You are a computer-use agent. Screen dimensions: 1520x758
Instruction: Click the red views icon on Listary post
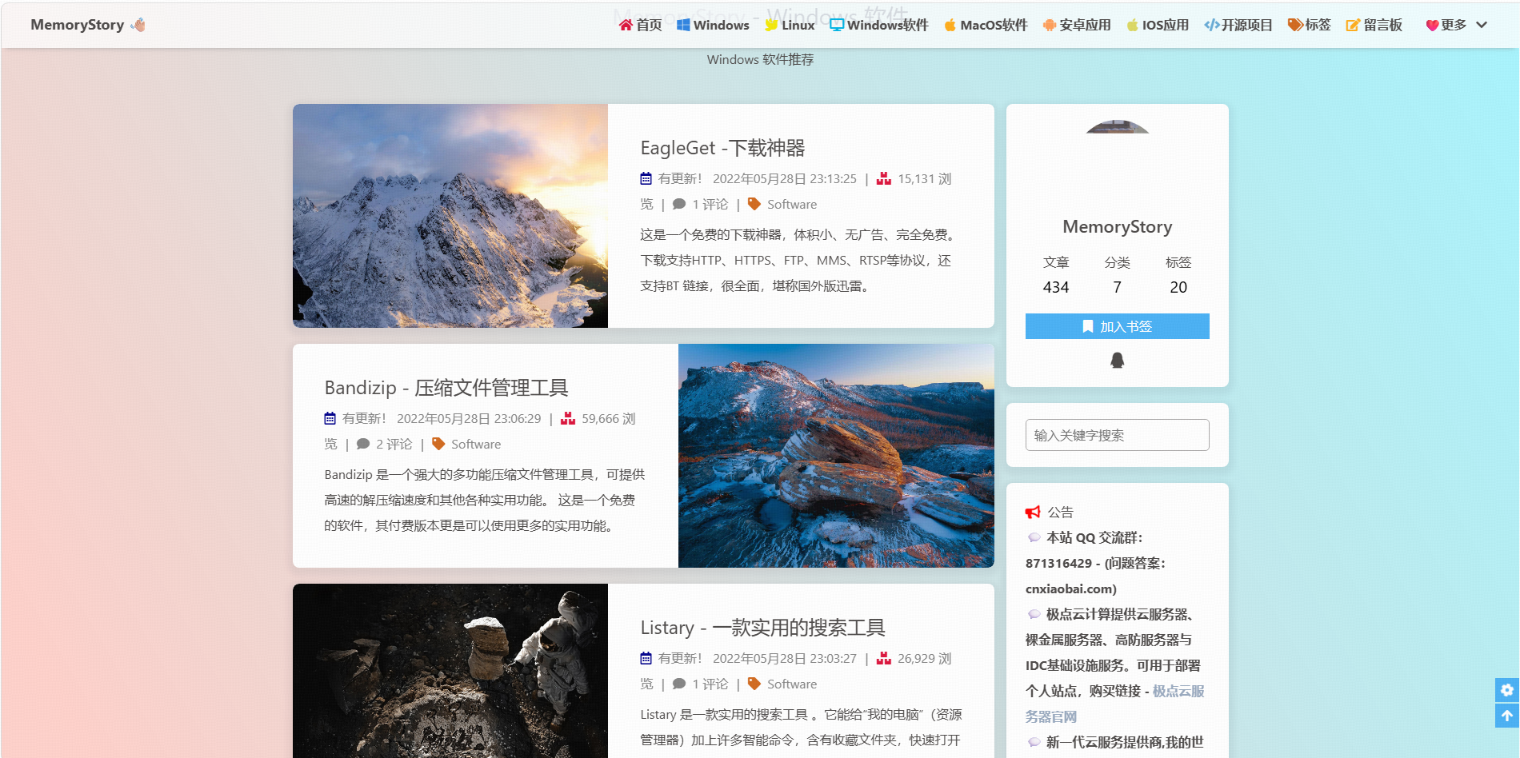883,659
